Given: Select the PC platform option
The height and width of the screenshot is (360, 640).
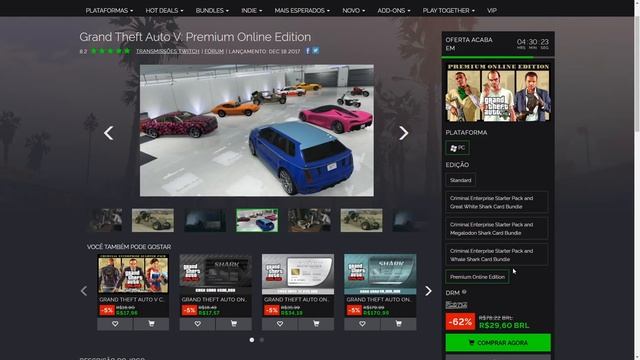Looking at the screenshot, I should (x=457, y=148).
